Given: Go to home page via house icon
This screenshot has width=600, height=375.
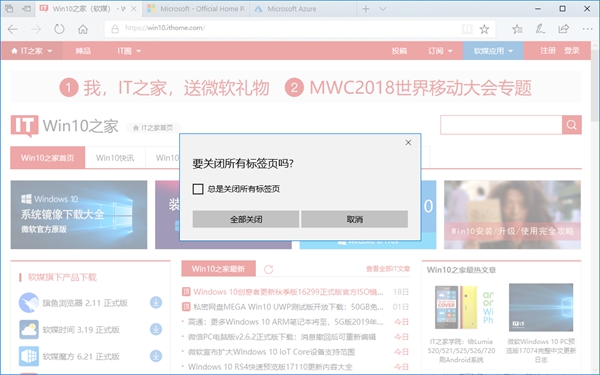Looking at the screenshot, I should coord(83,29).
